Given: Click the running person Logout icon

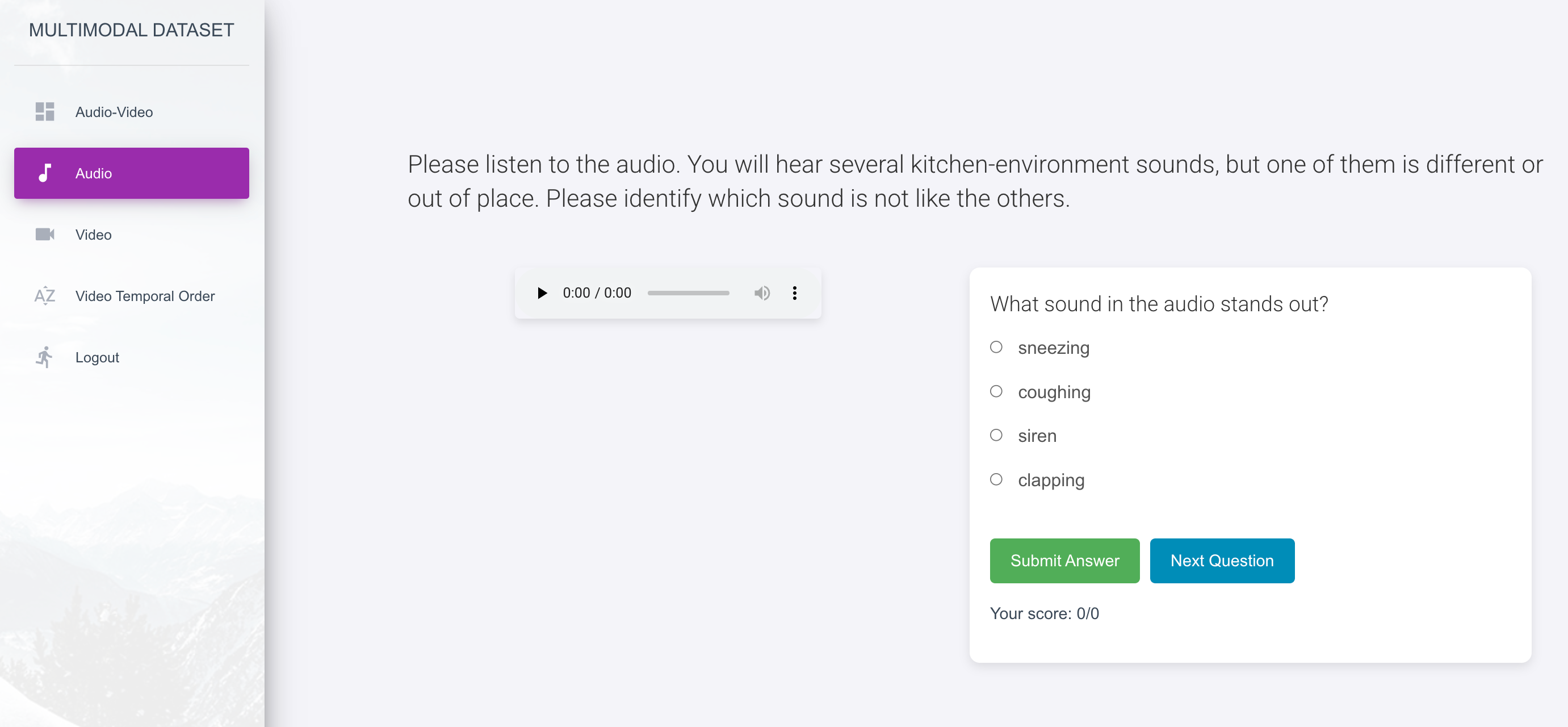Looking at the screenshot, I should (x=44, y=357).
